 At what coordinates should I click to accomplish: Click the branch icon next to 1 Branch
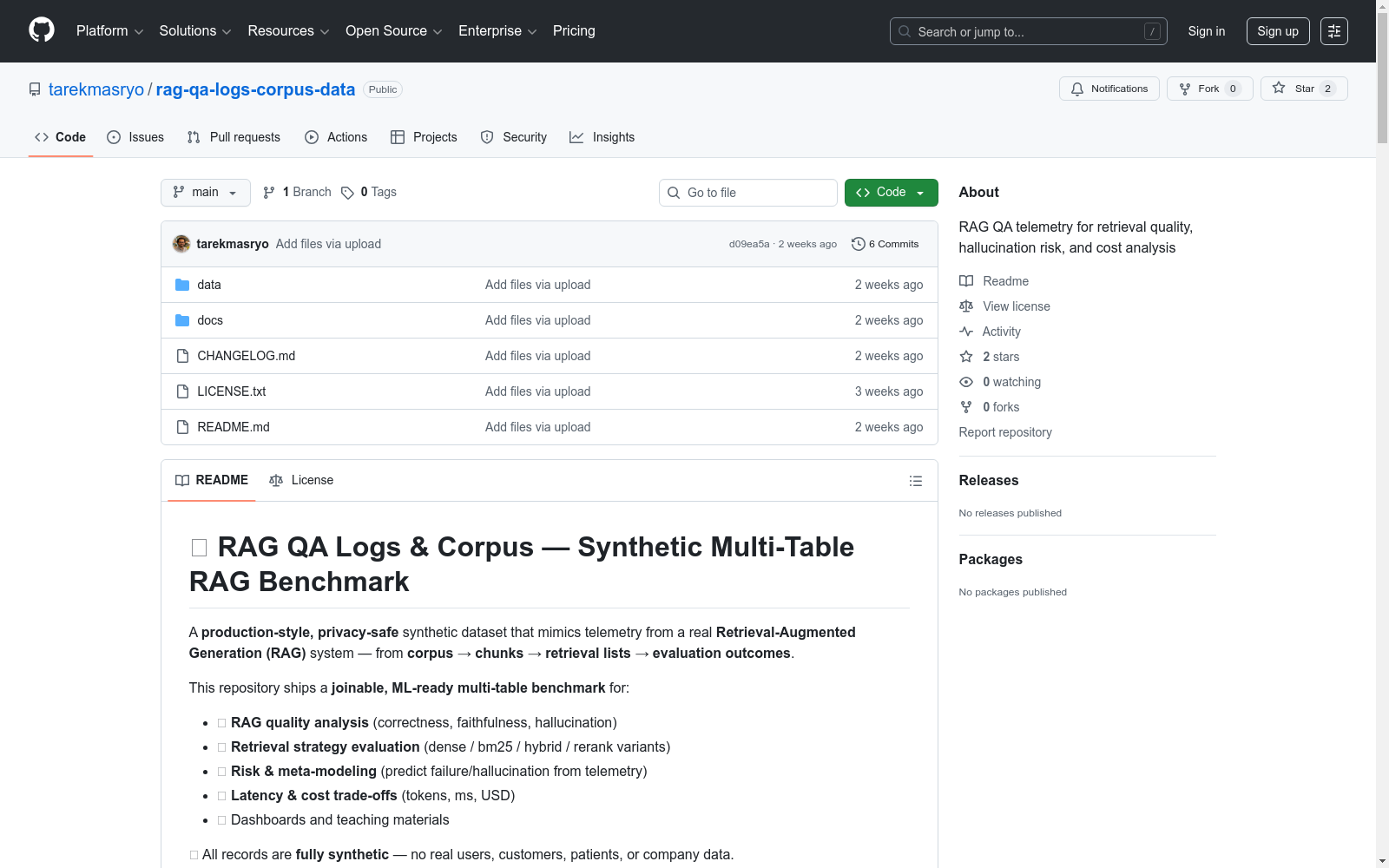pos(269,193)
